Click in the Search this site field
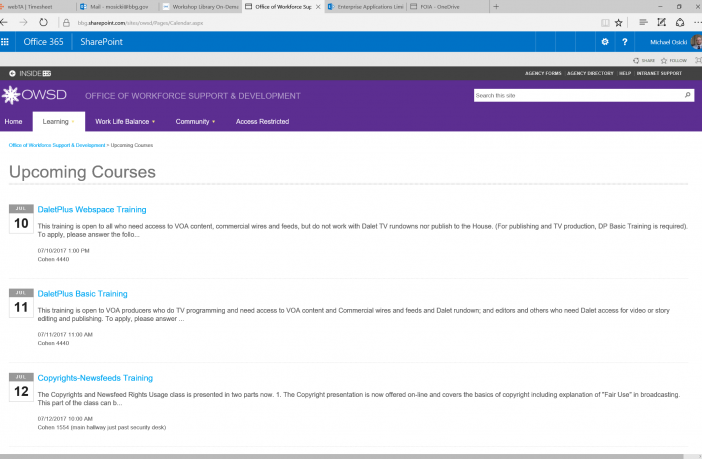The image size is (702, 459). (578, 95)
